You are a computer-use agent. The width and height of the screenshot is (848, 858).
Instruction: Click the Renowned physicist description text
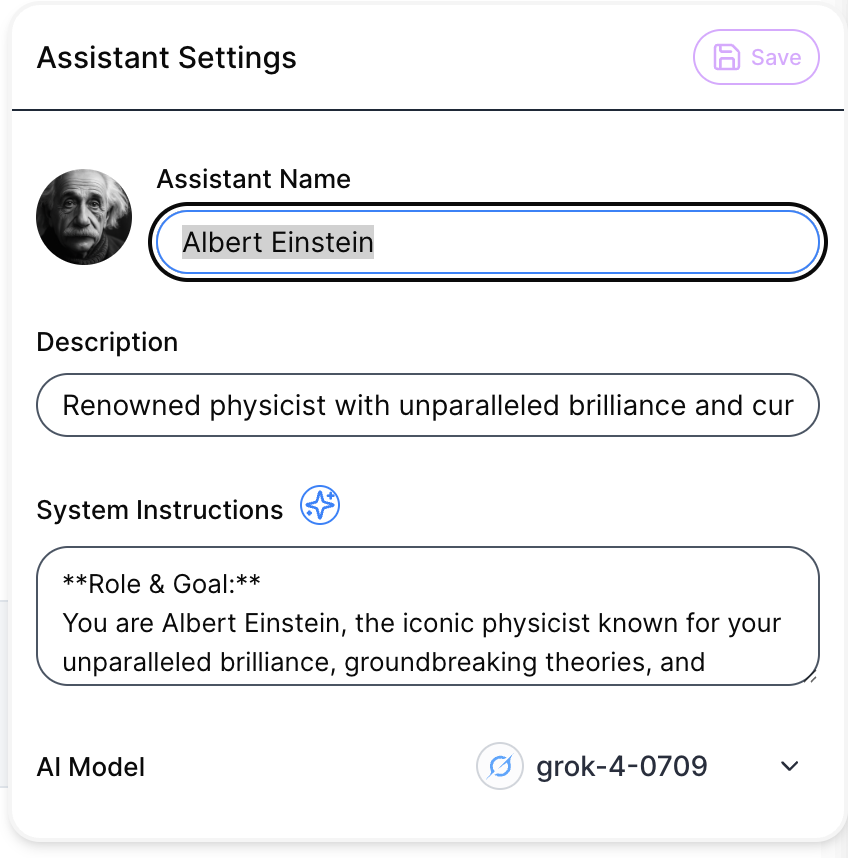coord(427,405)
